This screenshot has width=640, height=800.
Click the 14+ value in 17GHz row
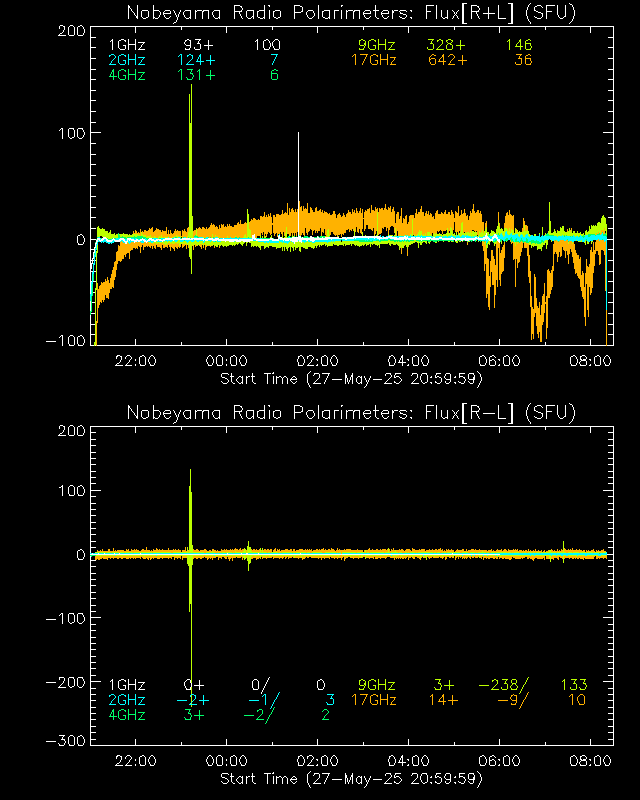444,699
